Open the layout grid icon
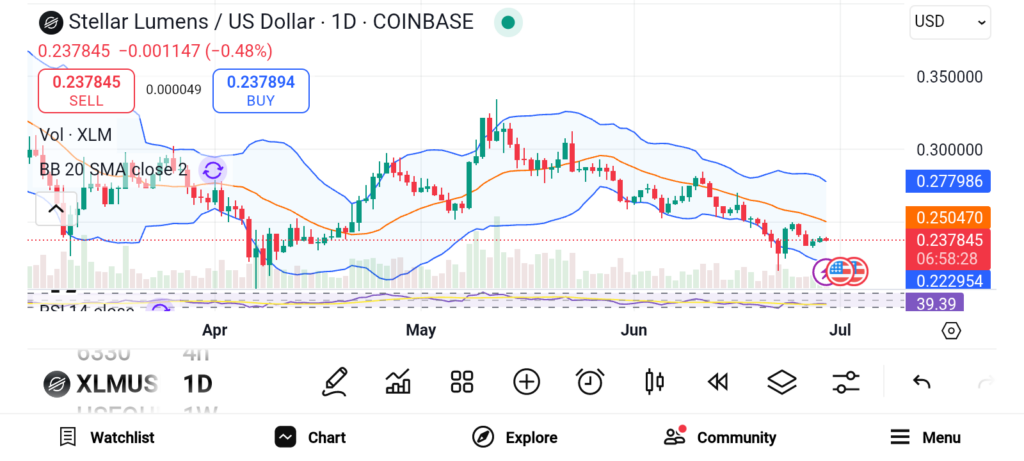 point(462,382)
